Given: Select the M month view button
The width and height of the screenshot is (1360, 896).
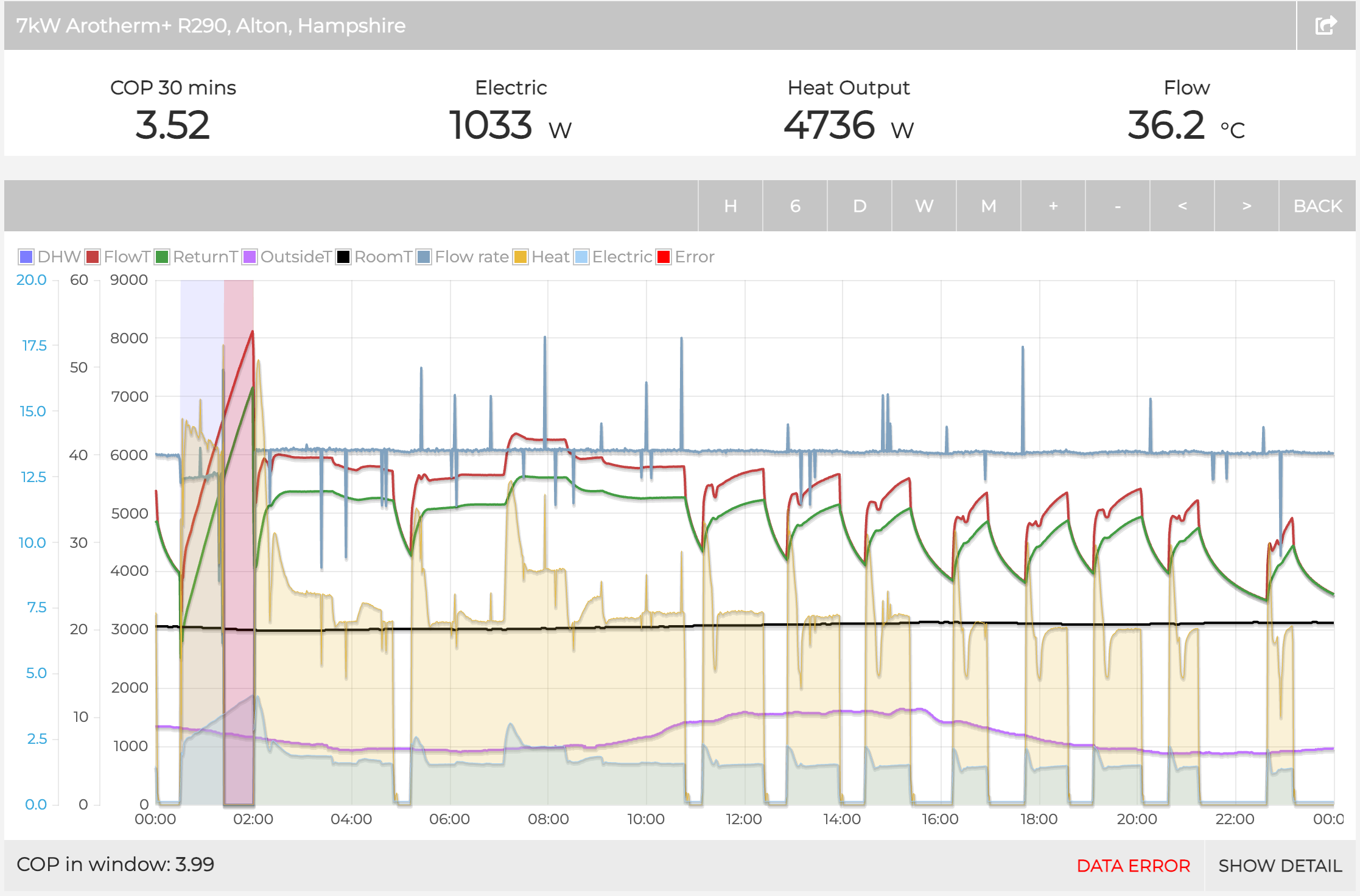Looking at the screenshot, I should [x=988, y=206].
